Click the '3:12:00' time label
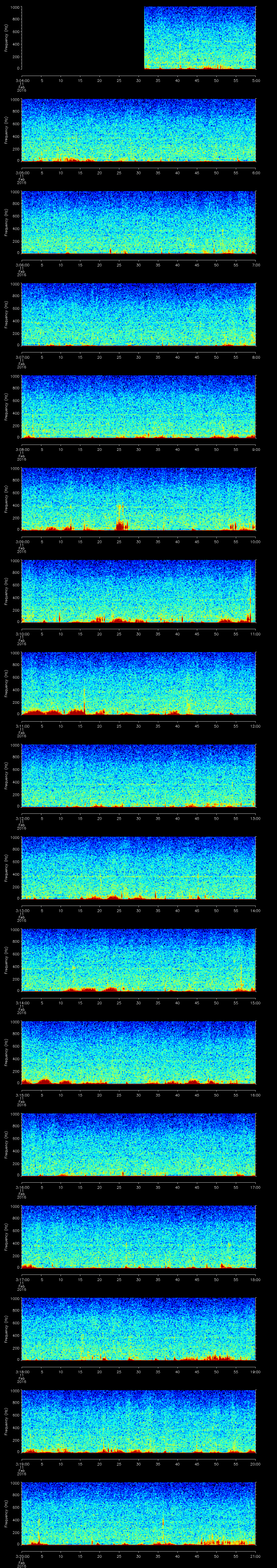 22,818
